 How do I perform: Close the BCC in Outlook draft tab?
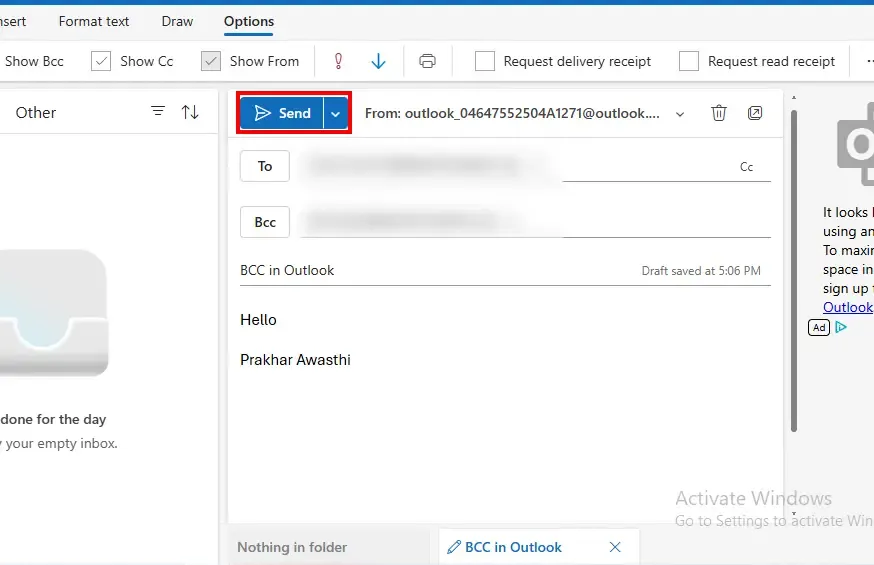(615, 547)
